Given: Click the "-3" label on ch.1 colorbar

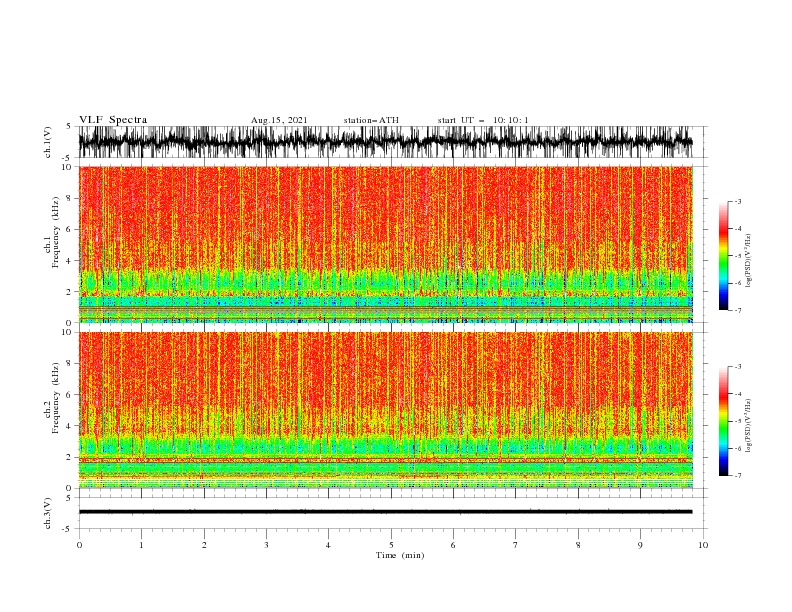Looking at the screenshot, I should pyautogui.click(x=738, y=201).
